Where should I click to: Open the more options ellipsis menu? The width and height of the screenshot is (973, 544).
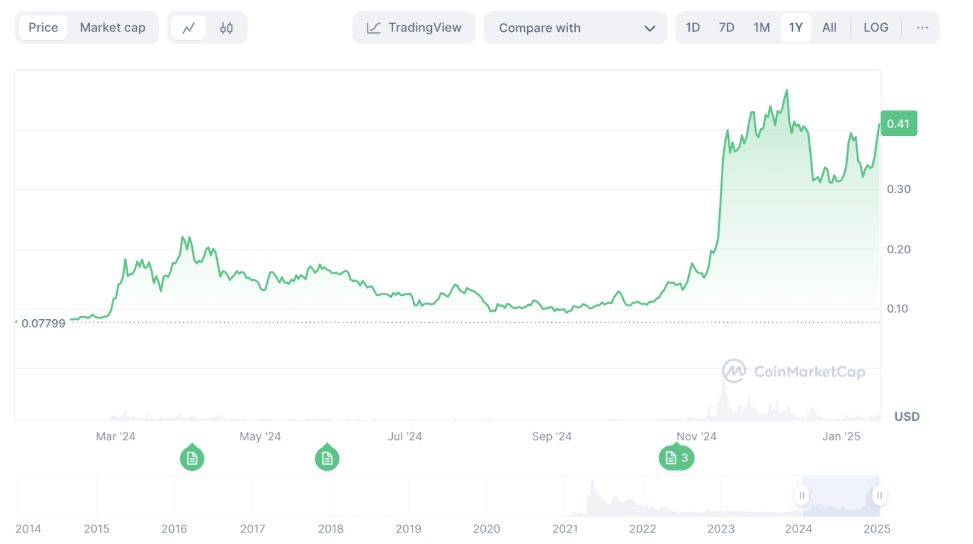coord(922,28)
